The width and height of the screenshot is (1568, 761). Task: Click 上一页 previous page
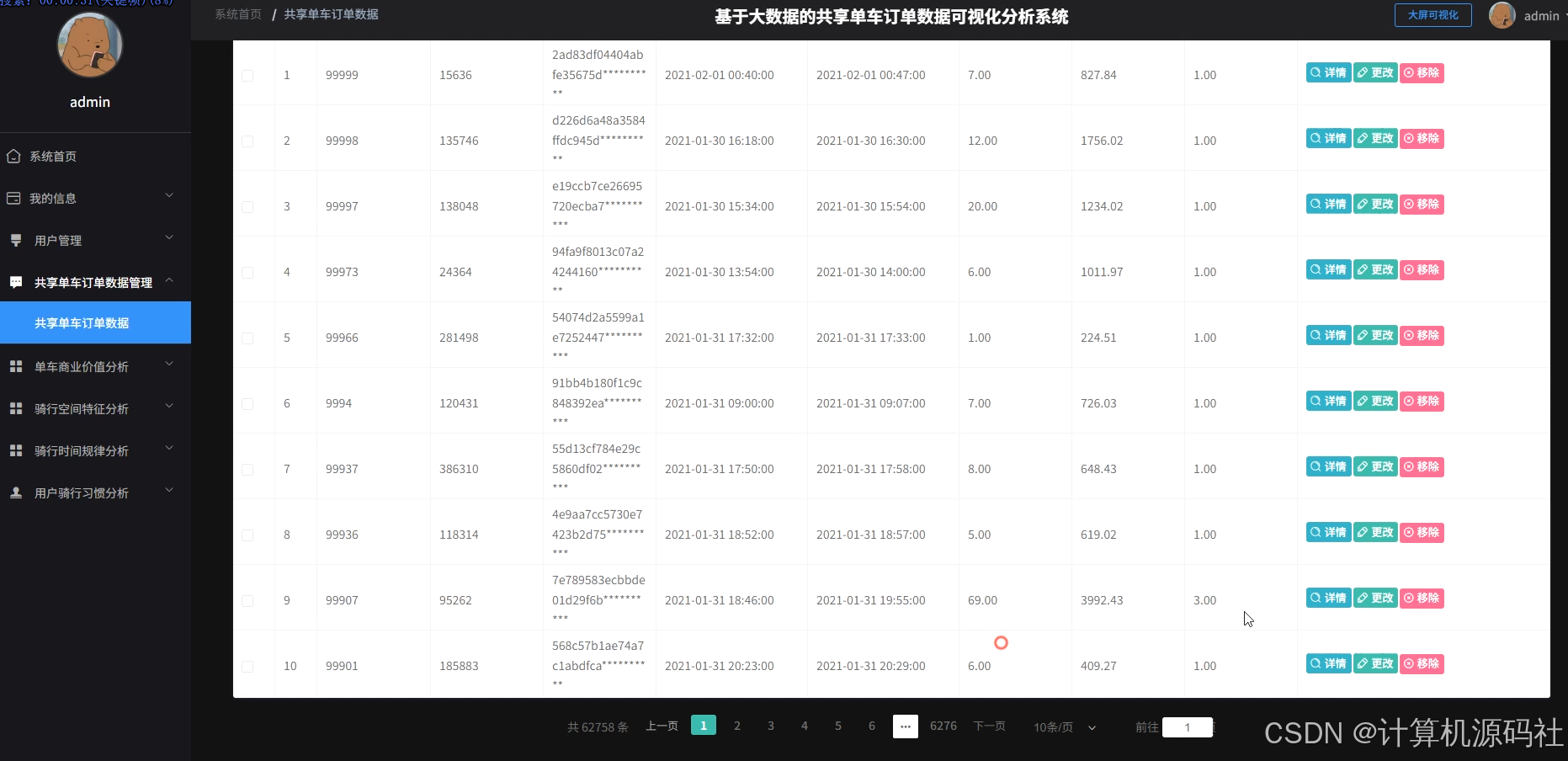662,726
